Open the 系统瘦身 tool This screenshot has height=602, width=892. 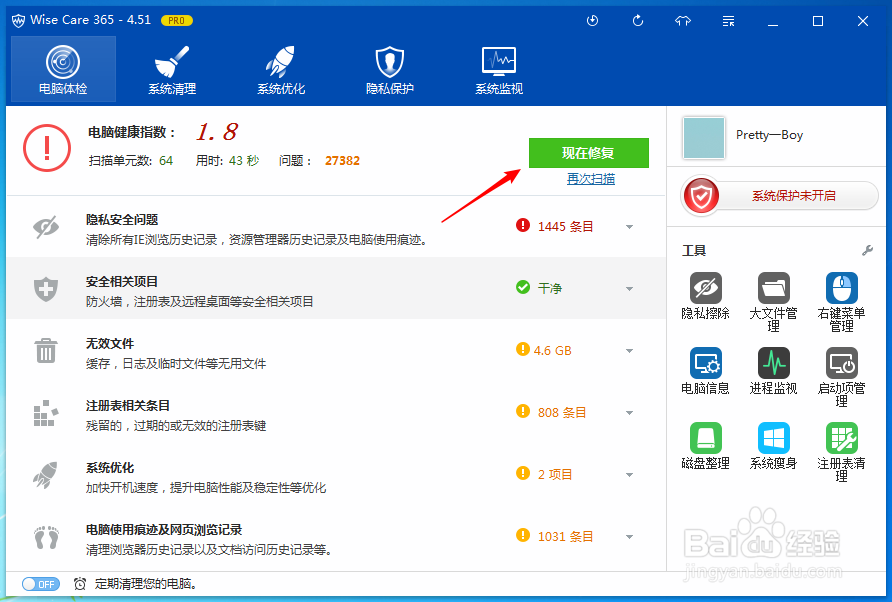point(774,446)
